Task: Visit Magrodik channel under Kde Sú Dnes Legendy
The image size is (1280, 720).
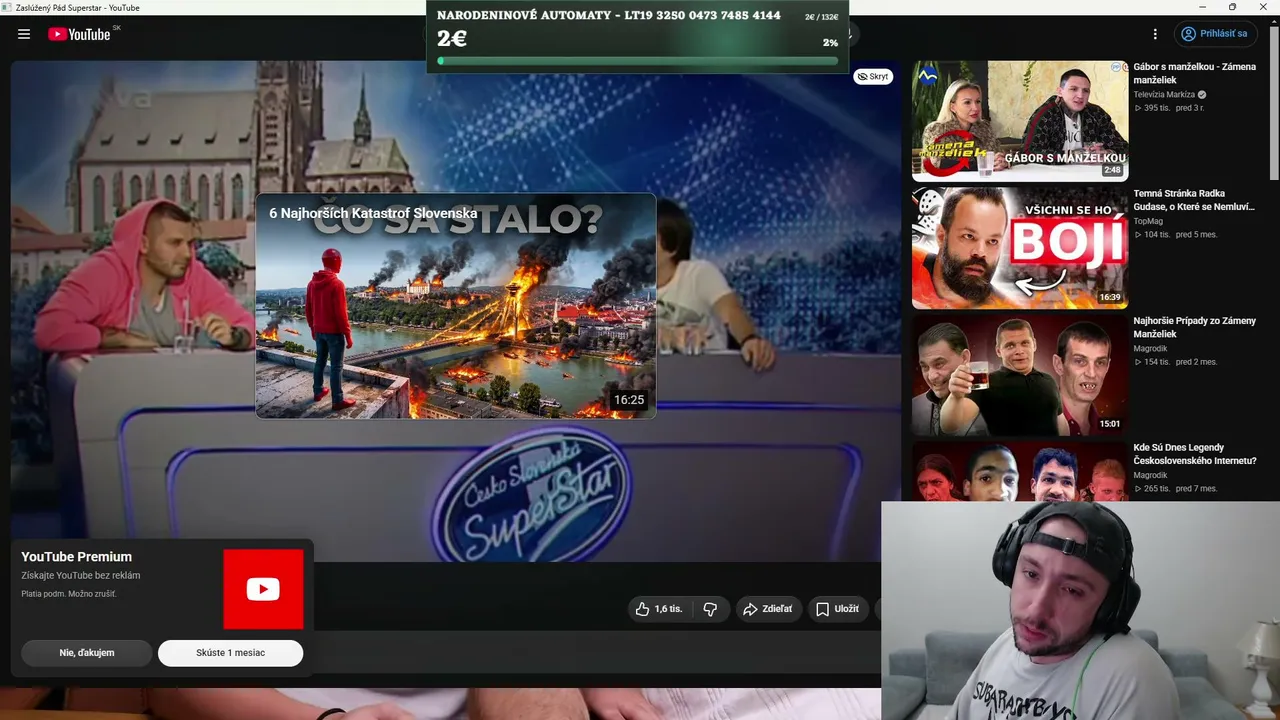Action: pos(1150,475)
